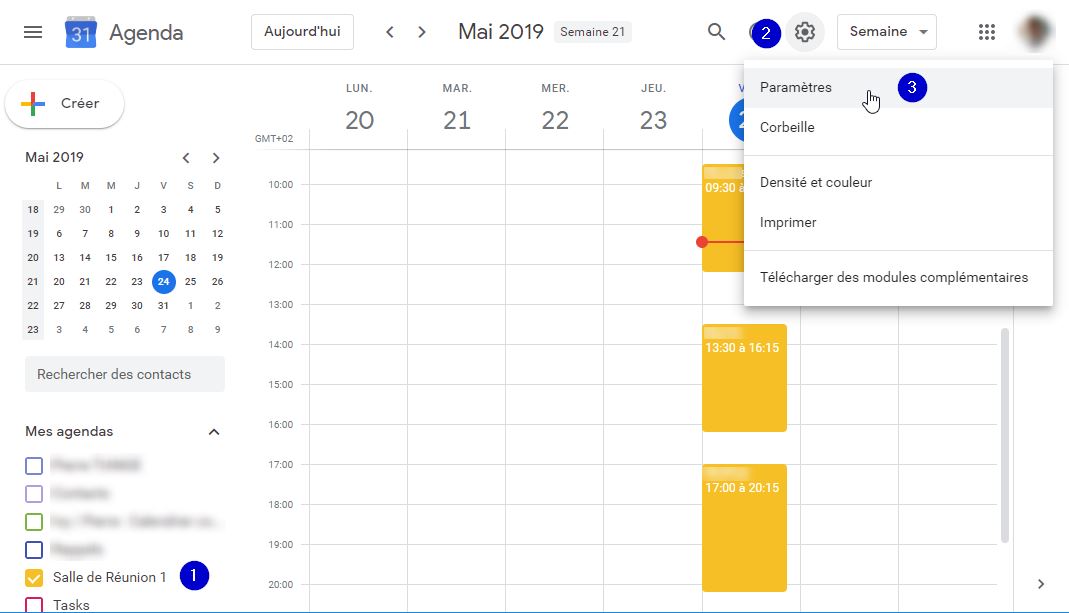Open the Semaine view dropdown
Image resolution: width=1069 pixels, height=613 pixels.
point(886,32)
